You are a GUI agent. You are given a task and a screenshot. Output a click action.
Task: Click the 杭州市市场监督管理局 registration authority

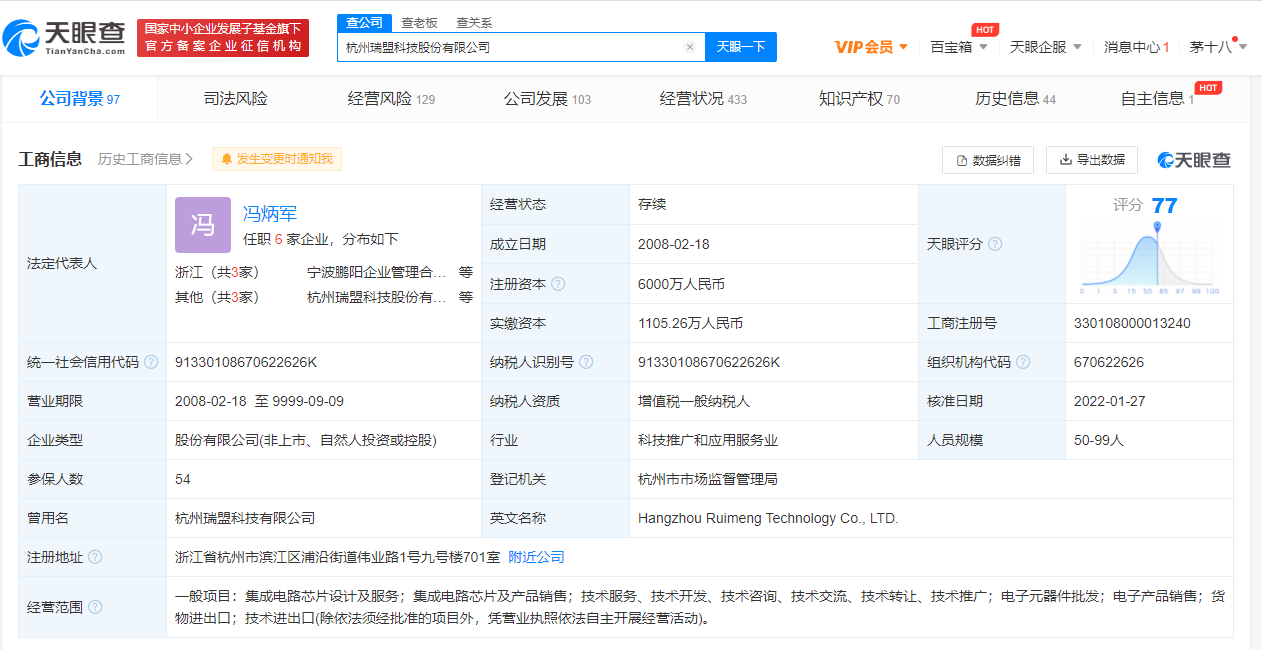pyautogui.click(x=708, y=479)
